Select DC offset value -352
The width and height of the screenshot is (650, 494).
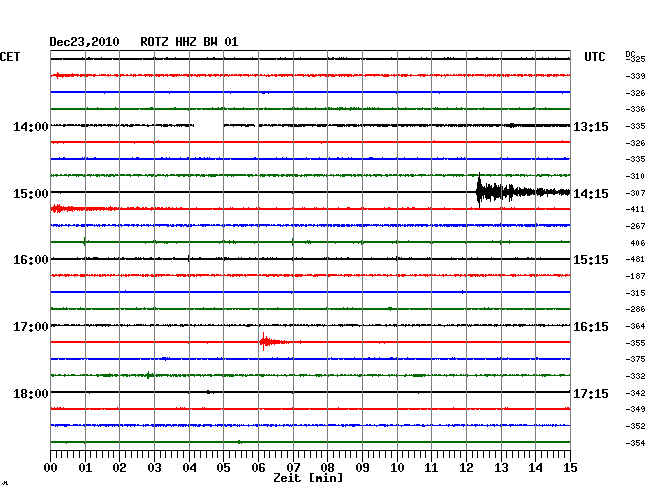[x=635, y=426]
